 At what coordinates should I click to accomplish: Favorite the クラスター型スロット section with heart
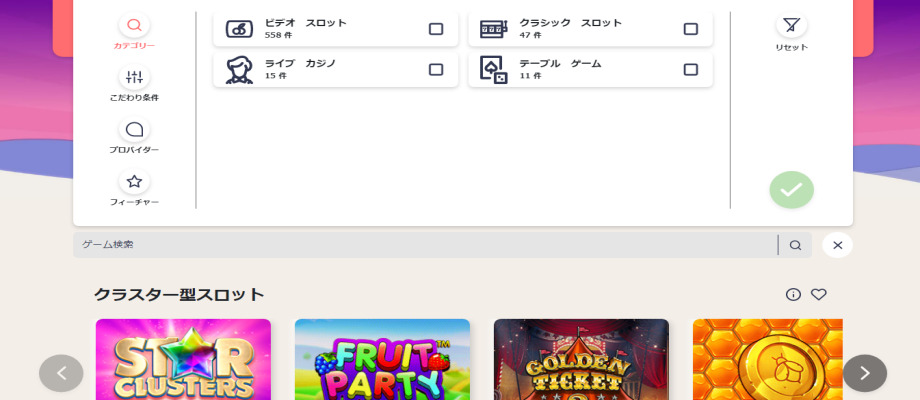pos(819,294)
